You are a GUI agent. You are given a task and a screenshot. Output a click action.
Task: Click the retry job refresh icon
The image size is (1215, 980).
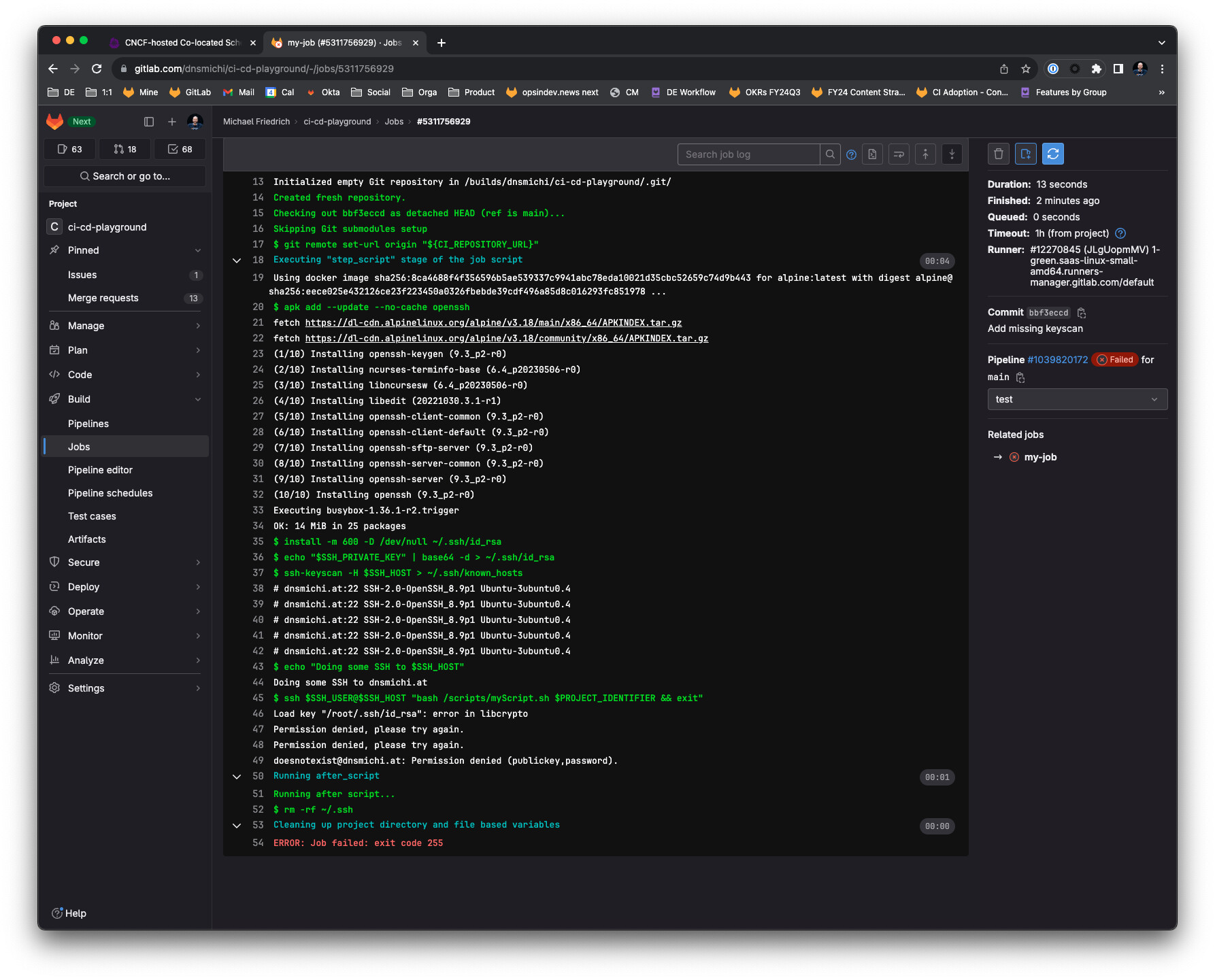point(1052,154)
